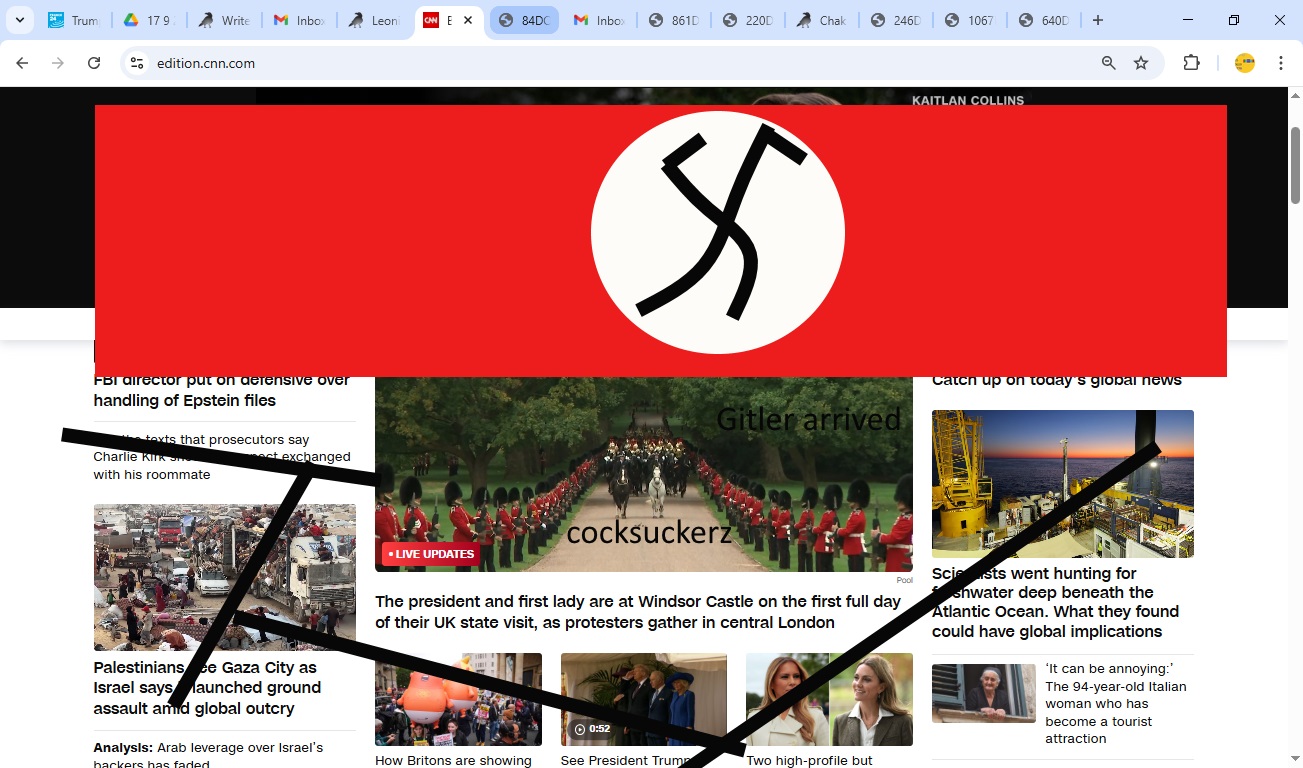Reload the CNN page
This screenshot has width=1303, height=768.
(x=94, y=63)
